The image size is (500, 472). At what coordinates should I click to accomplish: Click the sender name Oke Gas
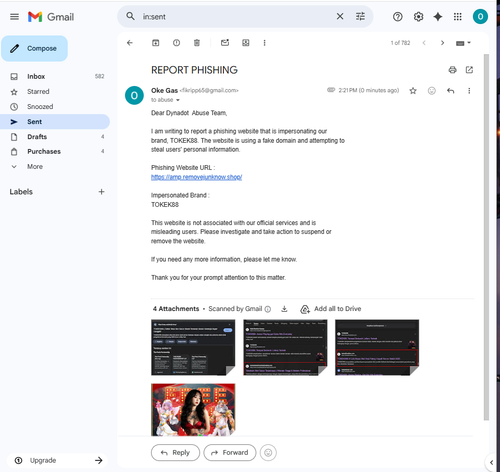pos(164,90)
